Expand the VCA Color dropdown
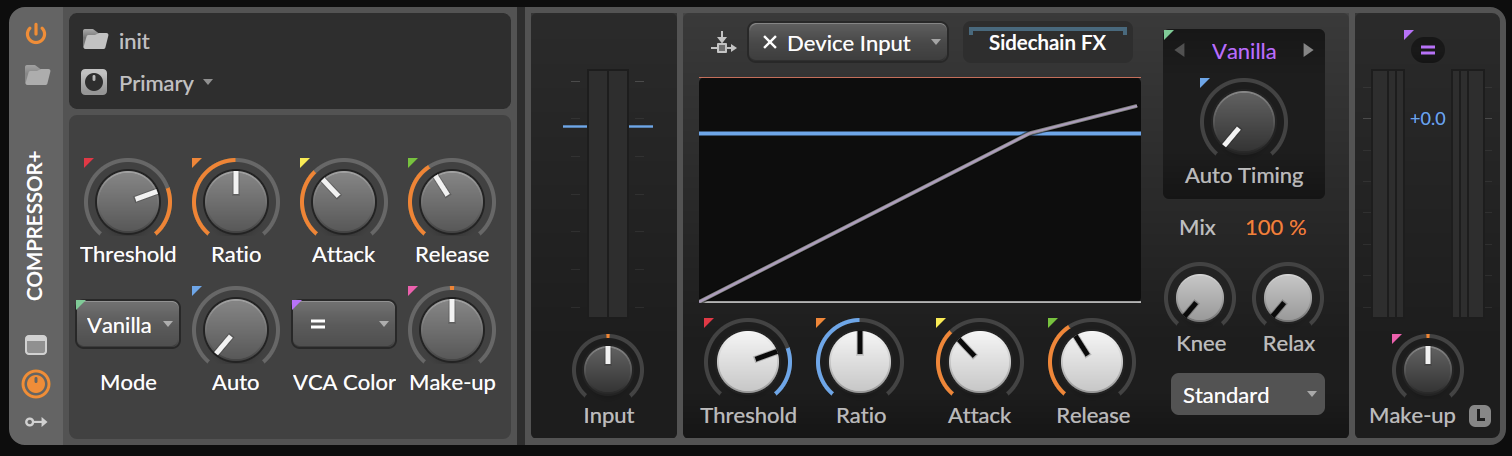 (x=343, y=325)
